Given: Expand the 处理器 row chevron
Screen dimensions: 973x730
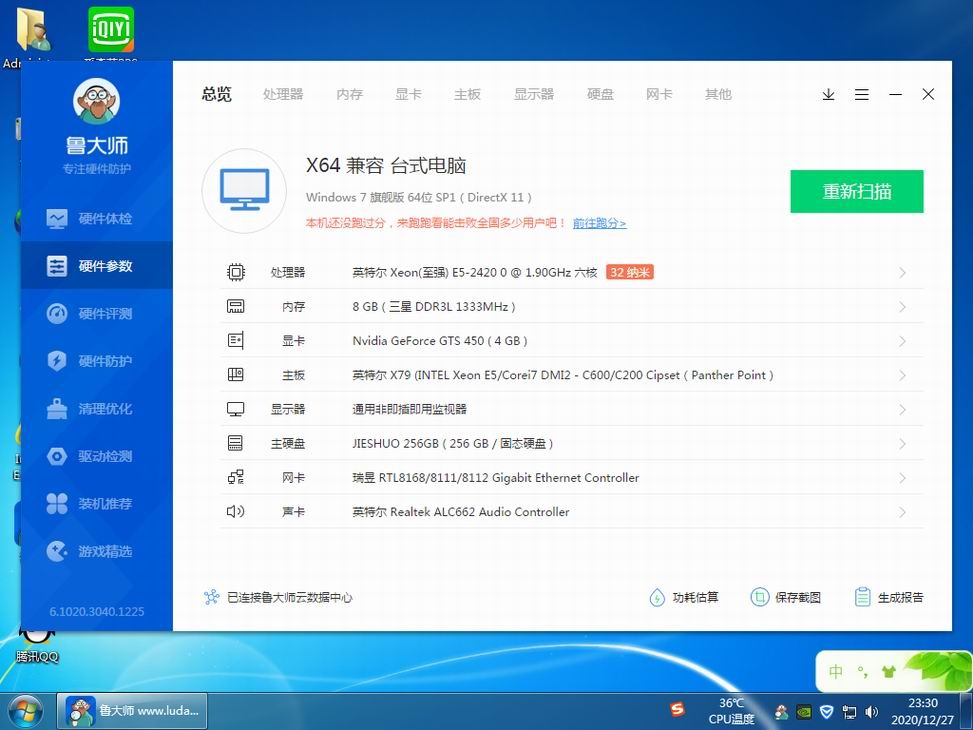Looking at the screenshot, I should coord(903,273).
